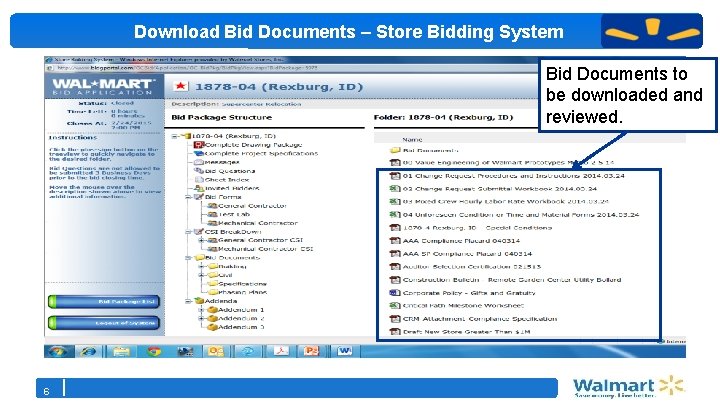Select the General Contractor bid form icon

coord(212,206)
